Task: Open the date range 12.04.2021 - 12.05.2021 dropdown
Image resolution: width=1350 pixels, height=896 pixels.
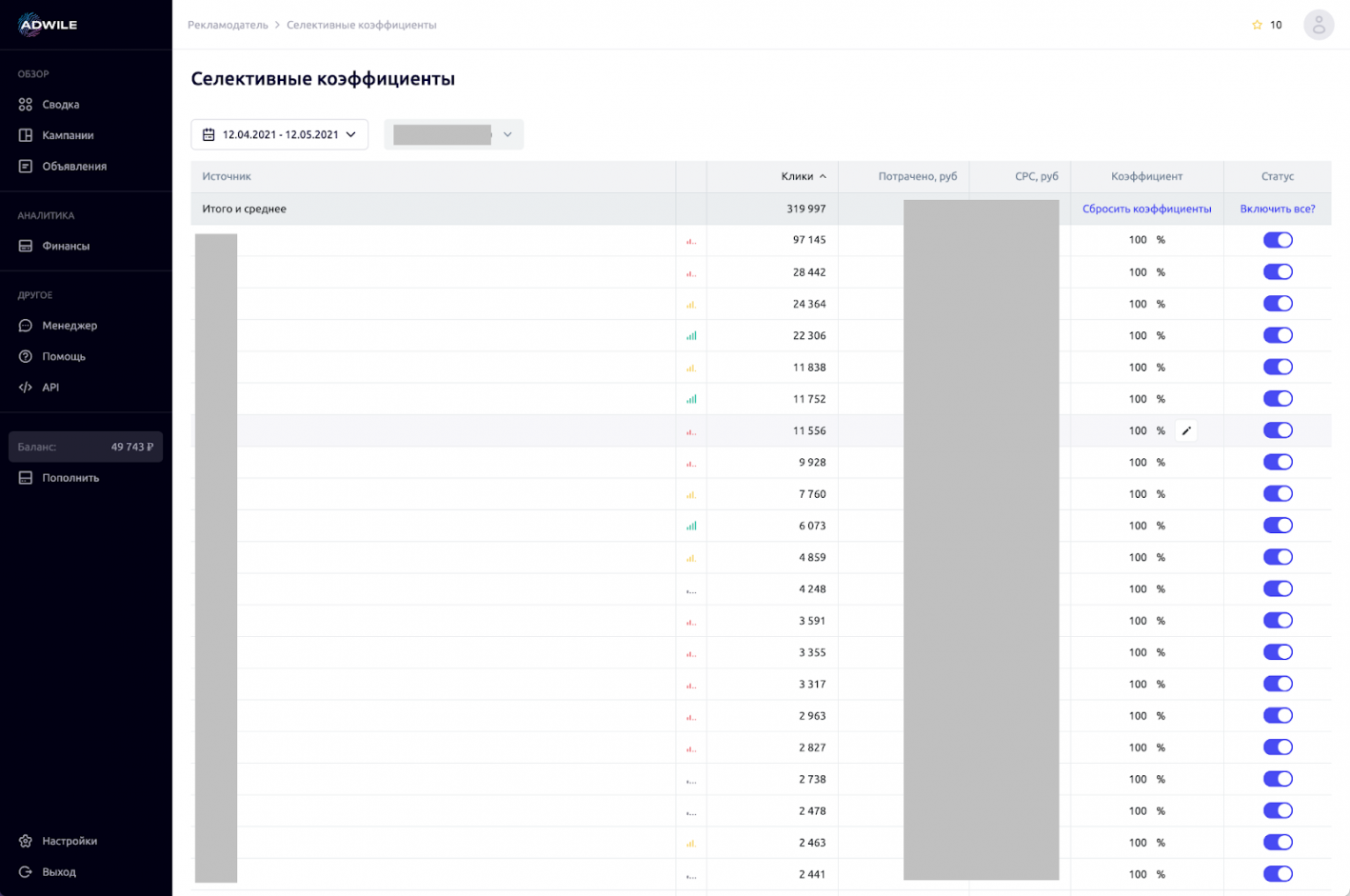Action: click(280, 135)
